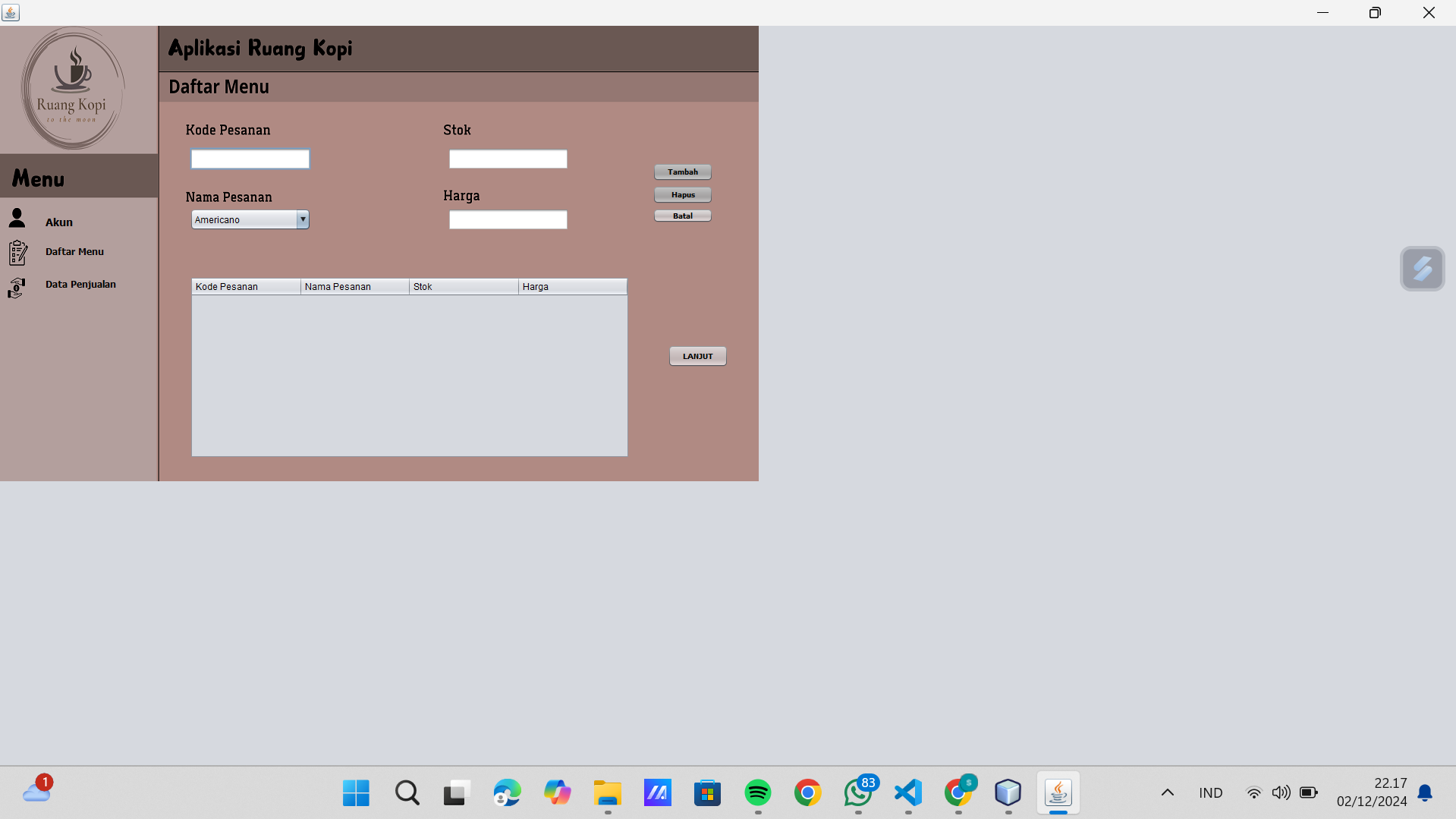
Task: Open the Windows Start menu
Action: coord(356,792)
